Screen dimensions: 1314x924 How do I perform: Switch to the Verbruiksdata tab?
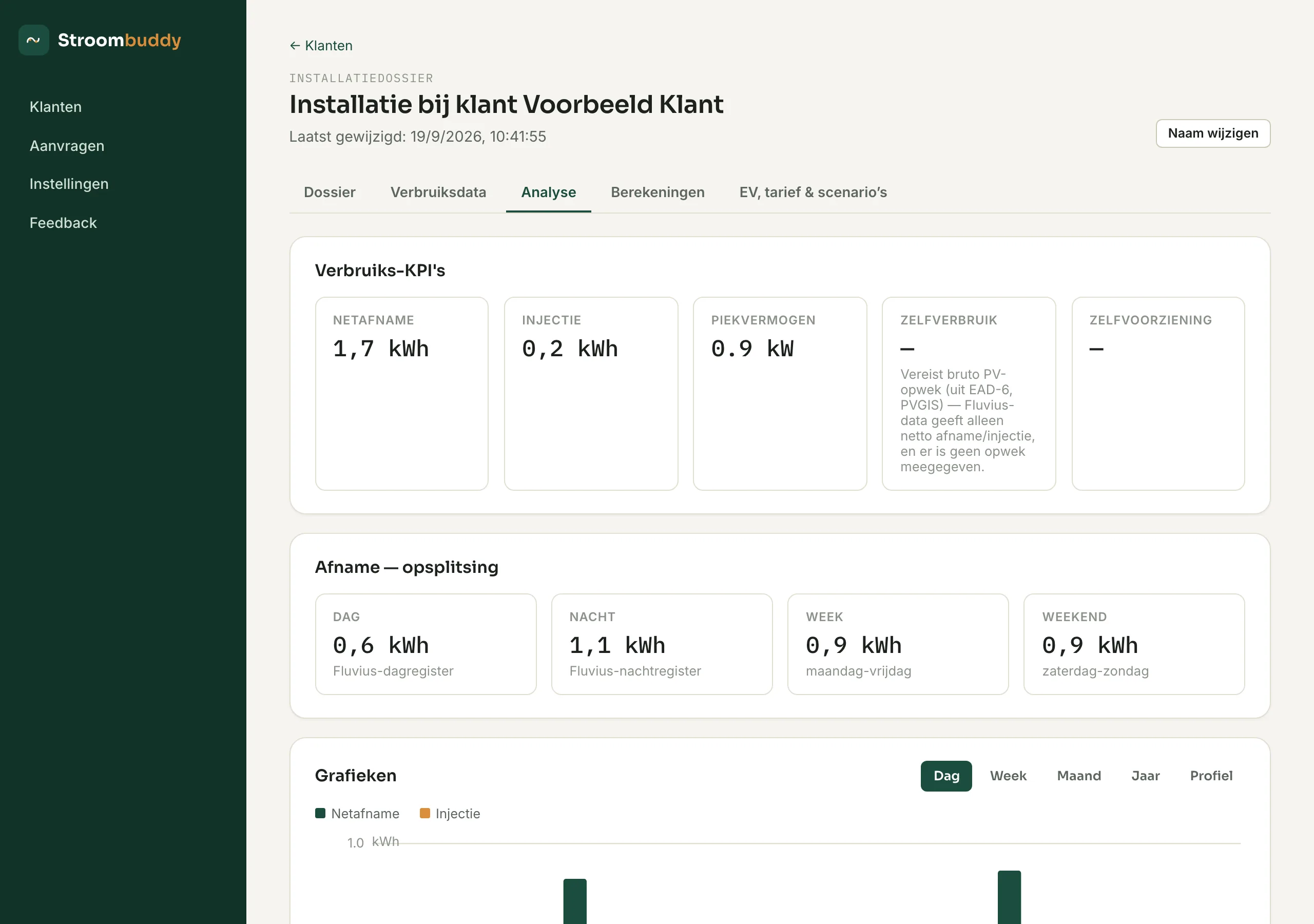[x=438, y=192]
